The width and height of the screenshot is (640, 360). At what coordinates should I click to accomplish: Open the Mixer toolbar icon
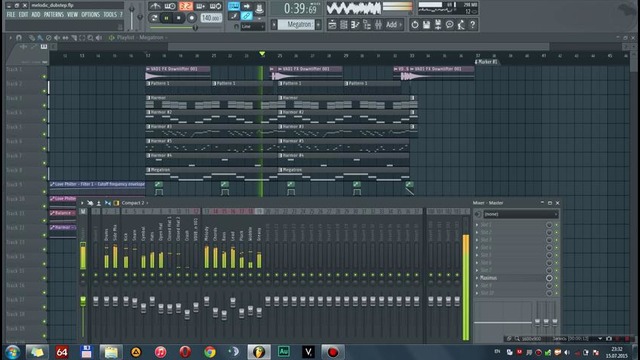(378, 25)
